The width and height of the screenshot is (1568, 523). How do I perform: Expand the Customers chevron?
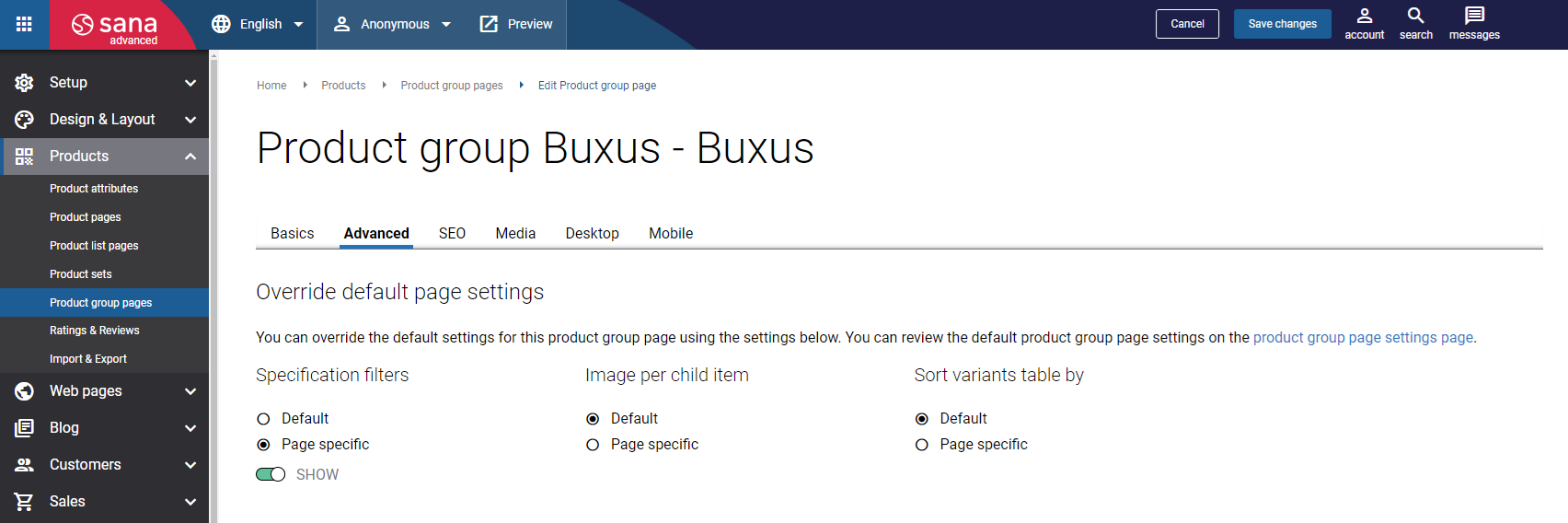[x=190, y=465]
